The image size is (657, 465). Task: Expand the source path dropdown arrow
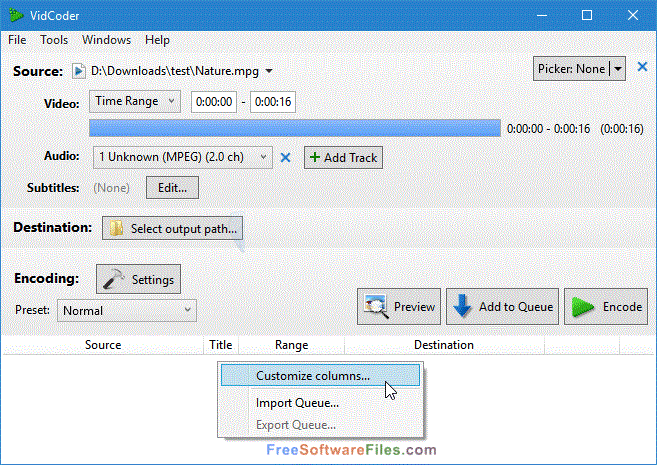point(269,71)
